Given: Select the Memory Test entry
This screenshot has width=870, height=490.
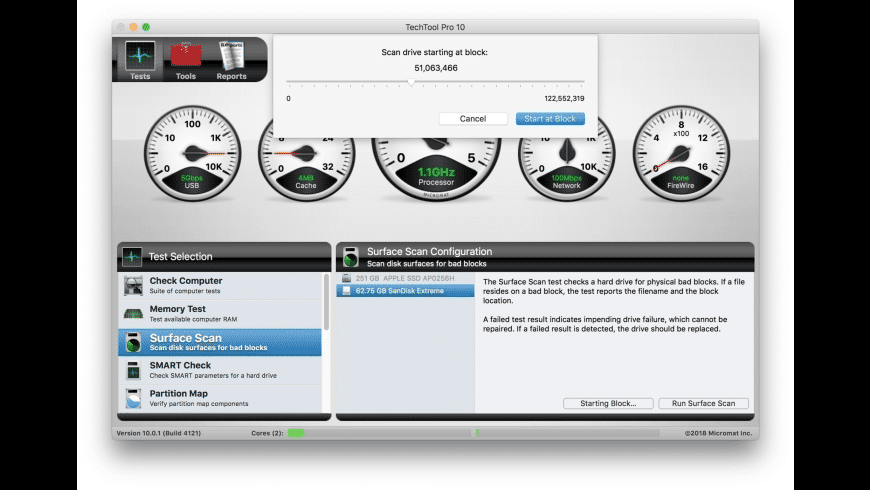Looking at the screenshot, I should (x=220, y=314).
